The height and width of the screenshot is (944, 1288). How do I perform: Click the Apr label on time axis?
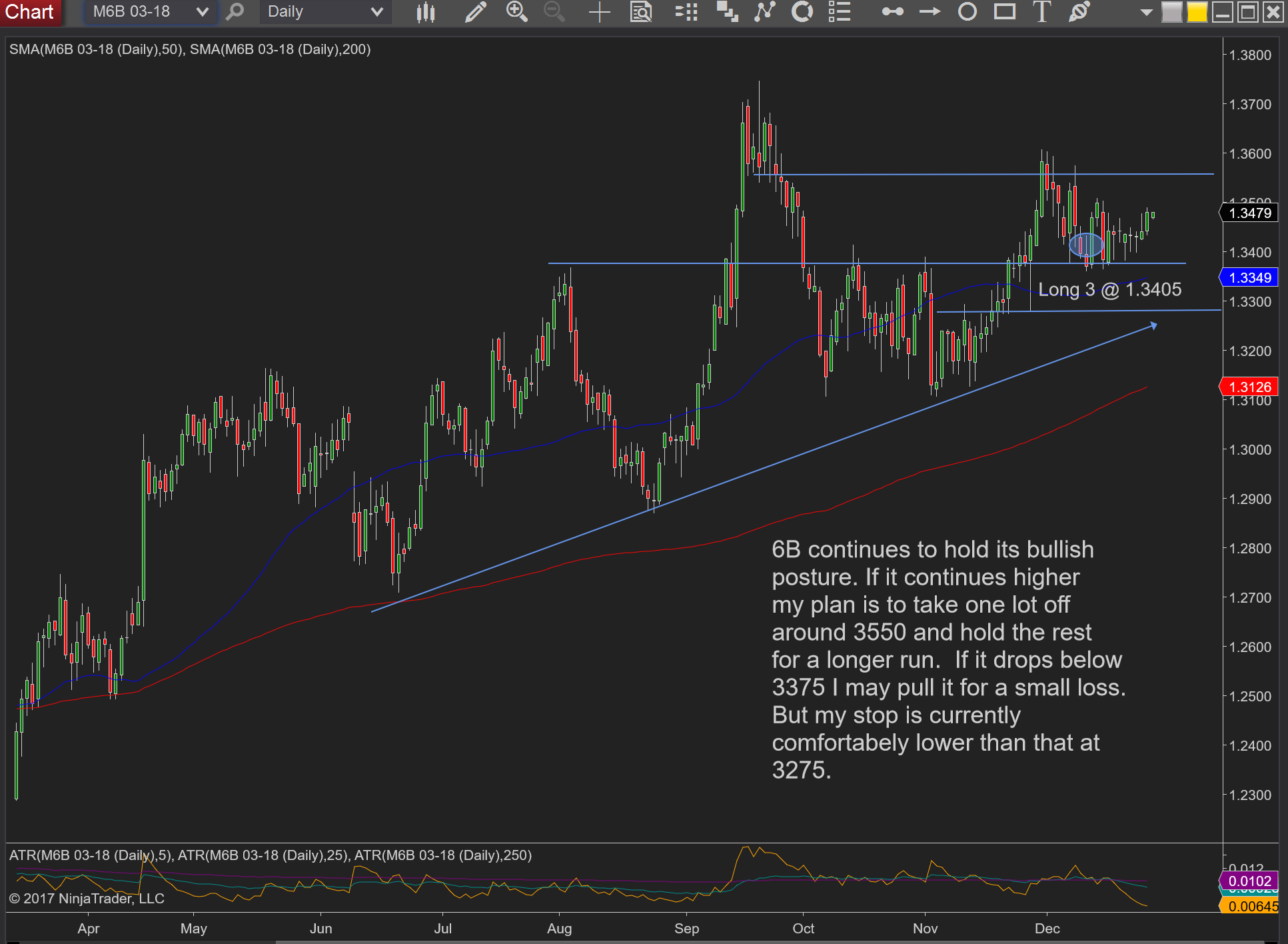(89, 929)
